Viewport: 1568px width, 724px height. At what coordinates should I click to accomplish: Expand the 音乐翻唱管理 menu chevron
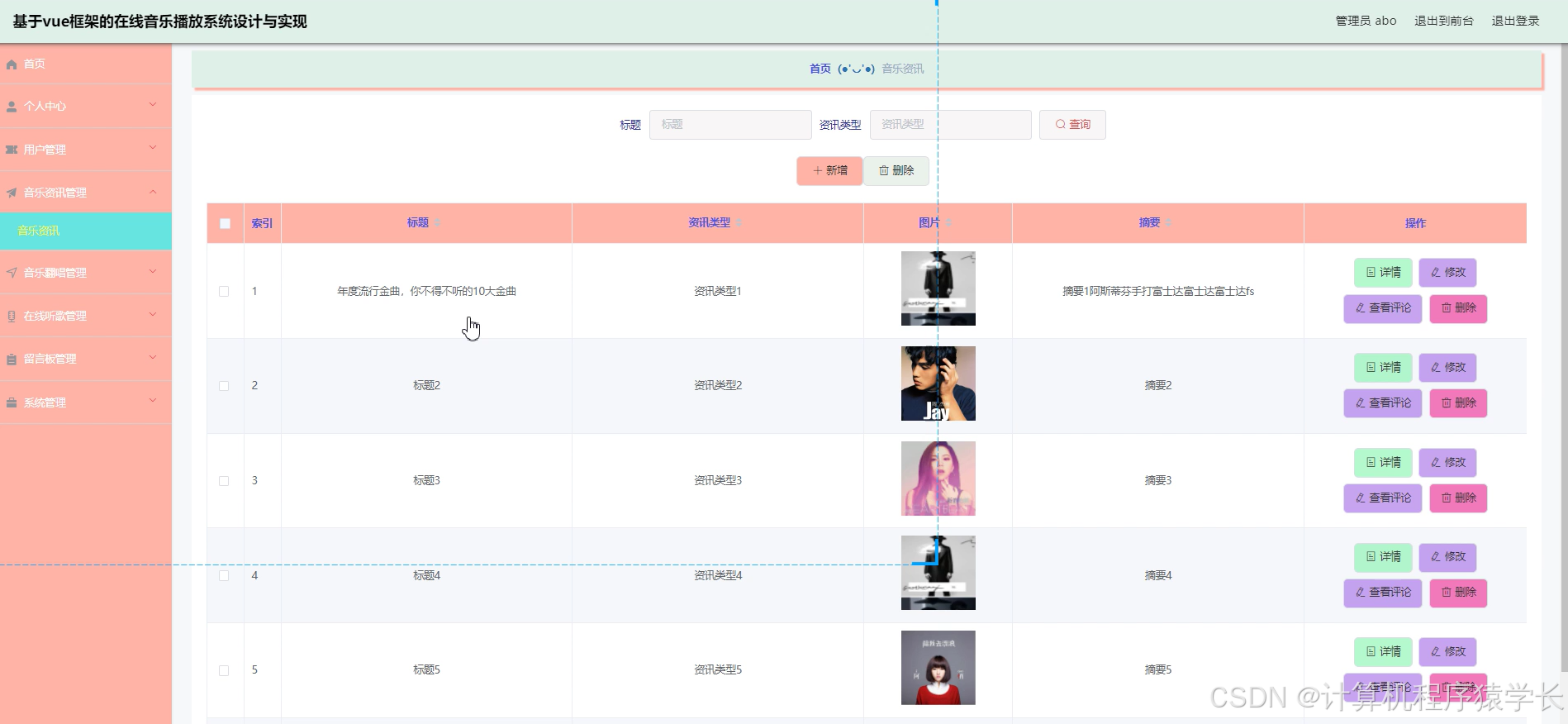tap(153, 270)
